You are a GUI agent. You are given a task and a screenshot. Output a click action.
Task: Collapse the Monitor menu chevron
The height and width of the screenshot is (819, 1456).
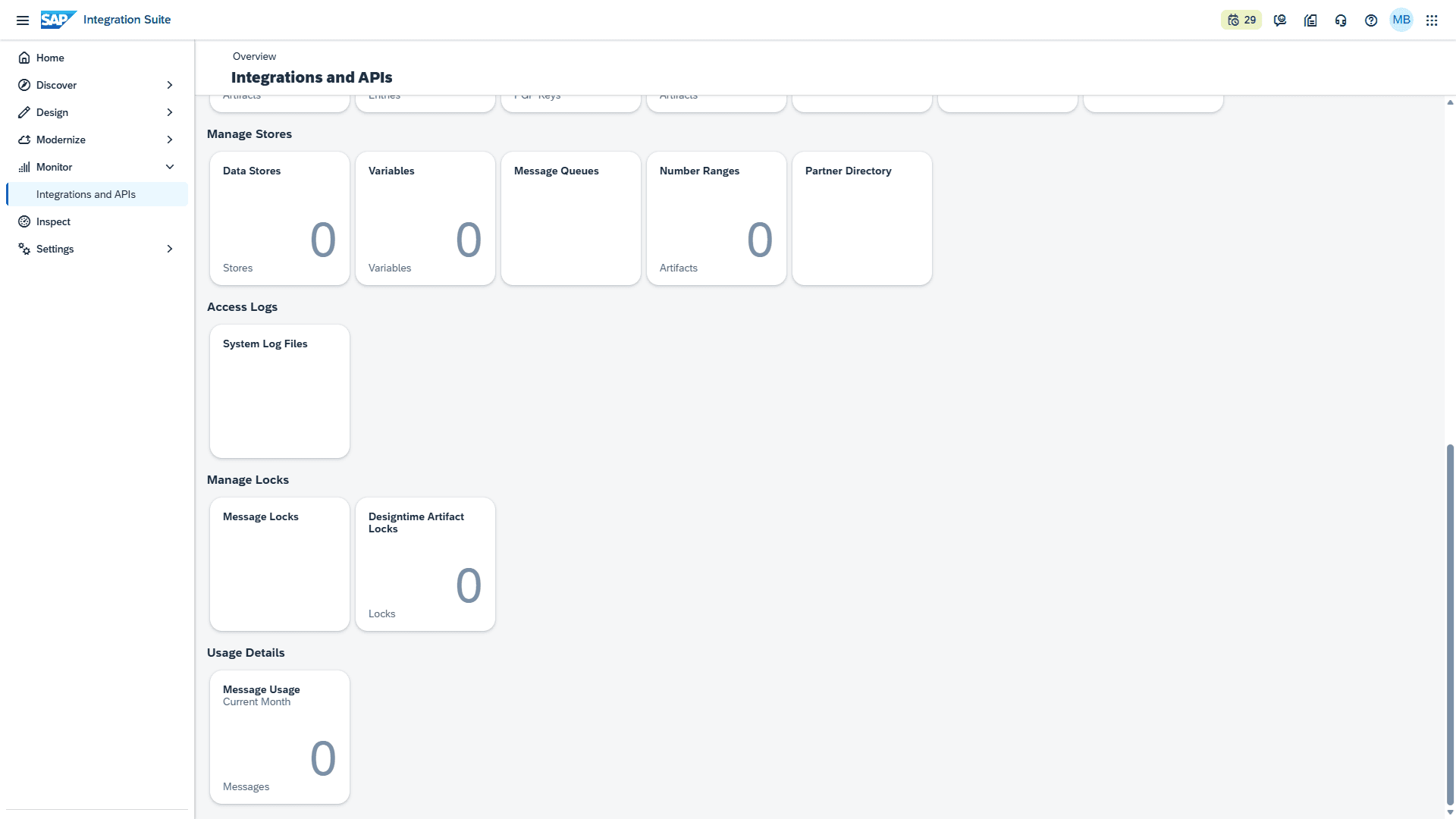click(x=170, y=167)
